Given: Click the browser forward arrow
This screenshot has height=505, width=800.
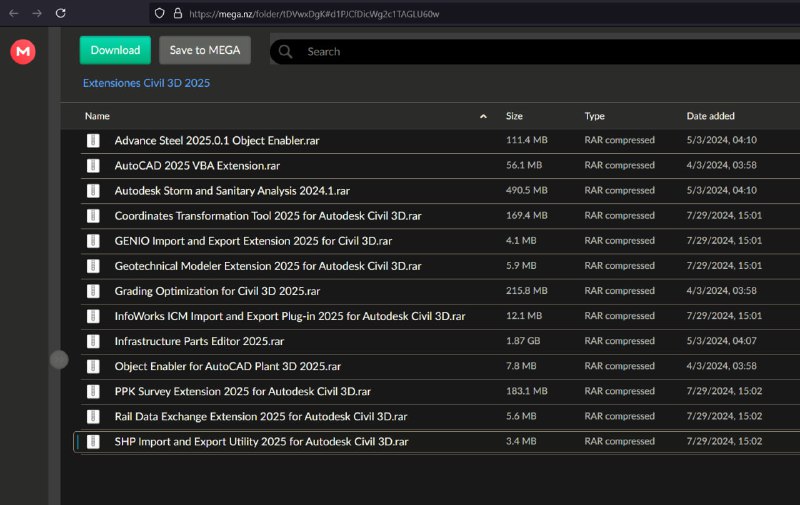Looking at the screenshot, I should pos(37,13).
